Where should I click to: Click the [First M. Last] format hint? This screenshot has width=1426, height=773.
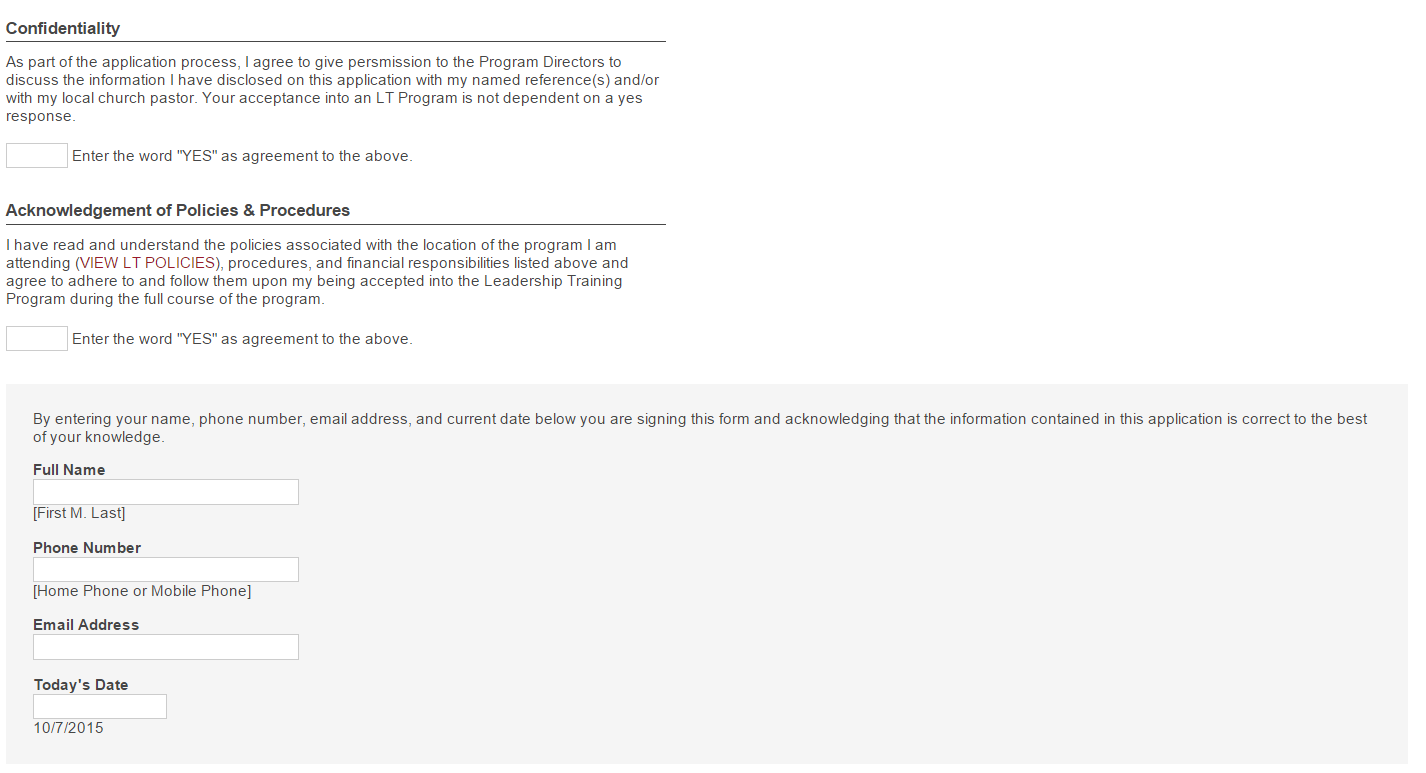point(79,513)
